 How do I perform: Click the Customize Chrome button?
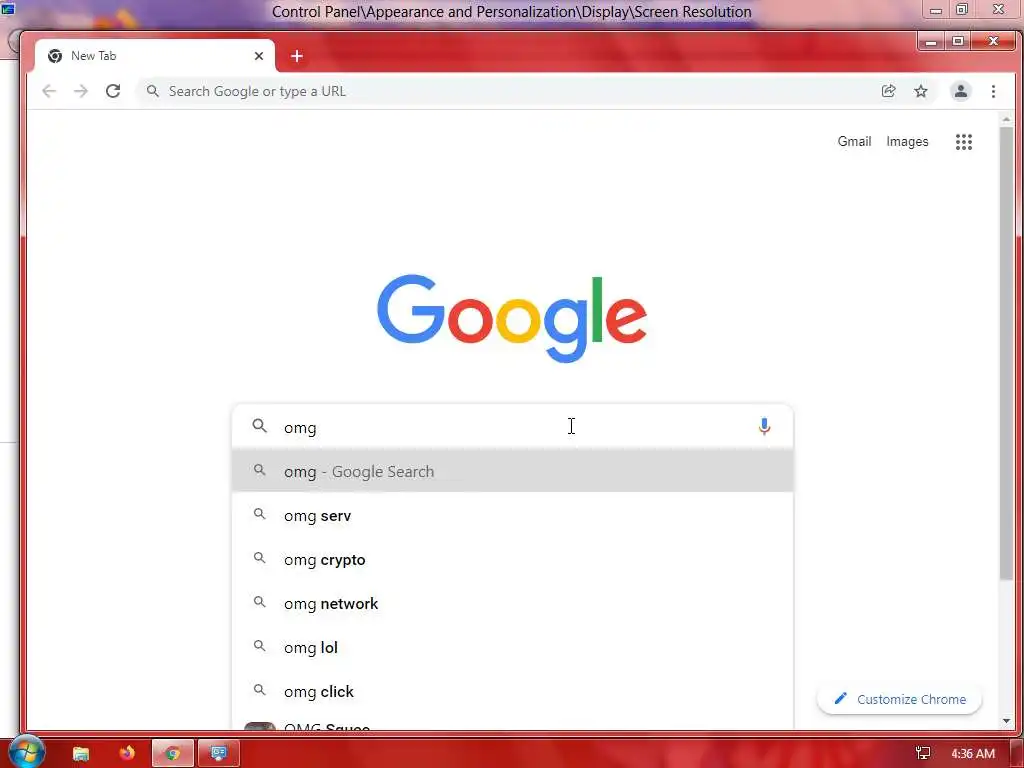tap(899, 699)
